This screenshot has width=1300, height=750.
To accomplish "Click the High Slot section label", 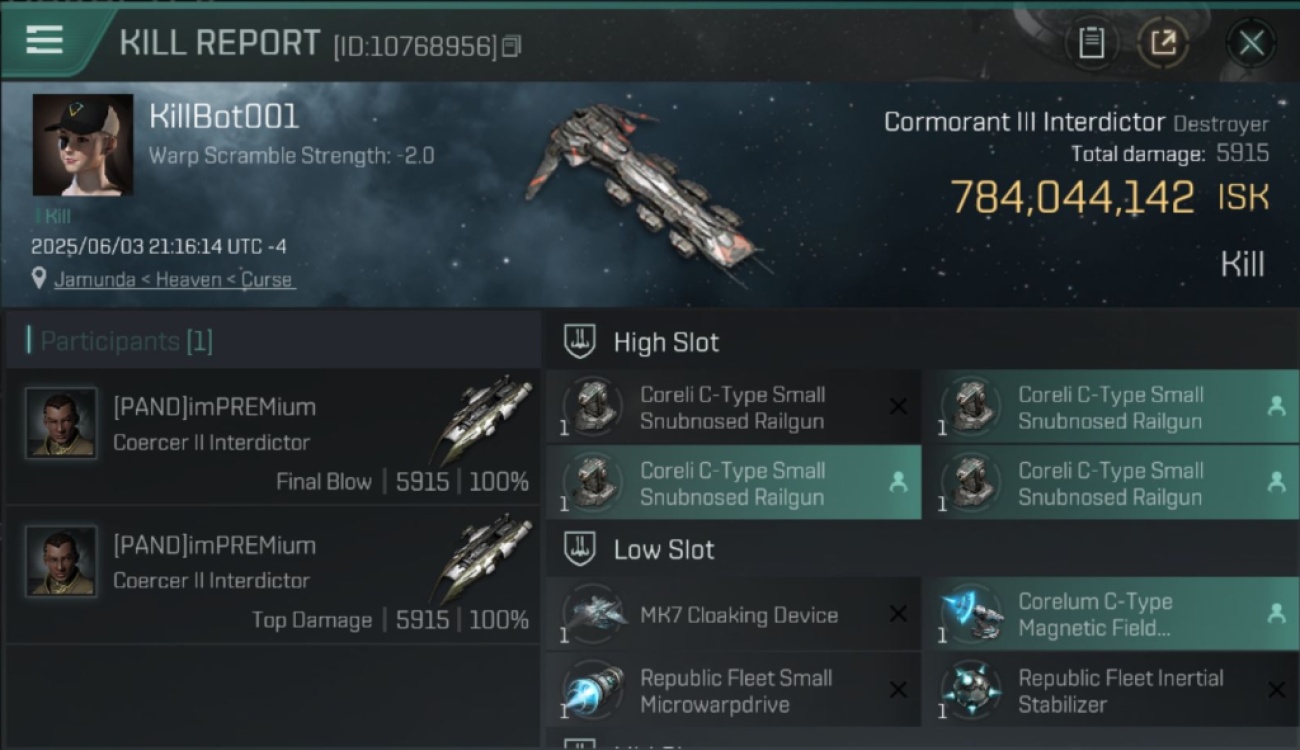I will 666,342.
